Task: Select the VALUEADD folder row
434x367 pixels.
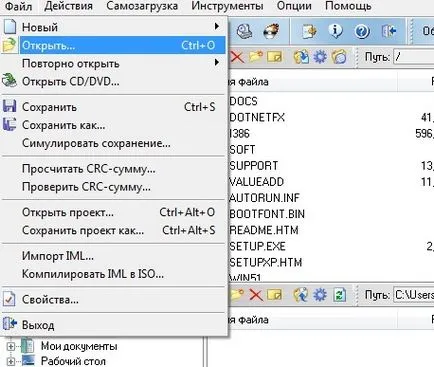Action: [257, 182]
